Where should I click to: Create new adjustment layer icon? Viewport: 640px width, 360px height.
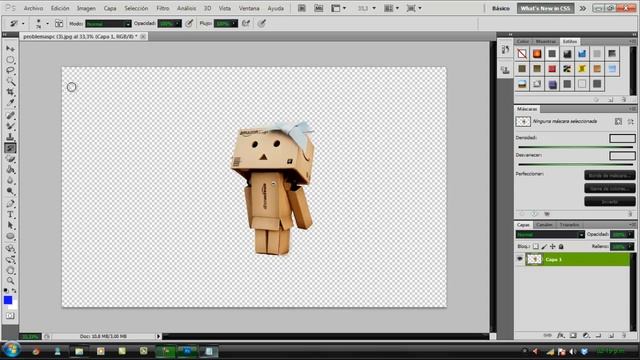click(x=586, y=336)
